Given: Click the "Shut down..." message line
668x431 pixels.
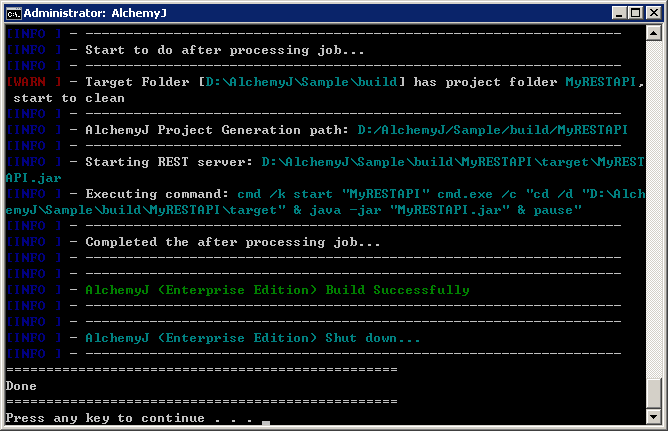Looking at the screenshot, I should point(253,338).
